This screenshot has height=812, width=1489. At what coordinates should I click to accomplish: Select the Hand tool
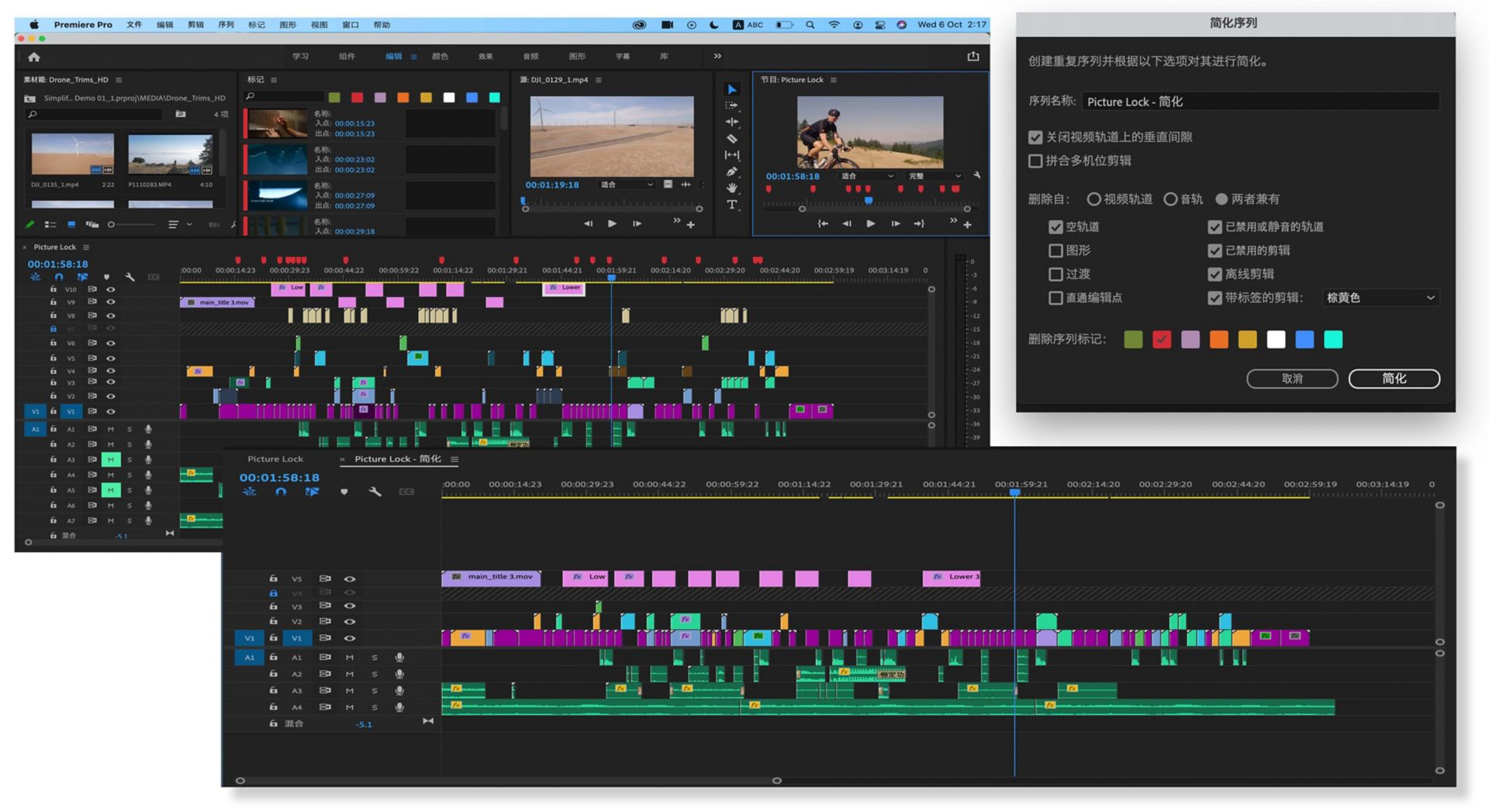pos(731,188)
